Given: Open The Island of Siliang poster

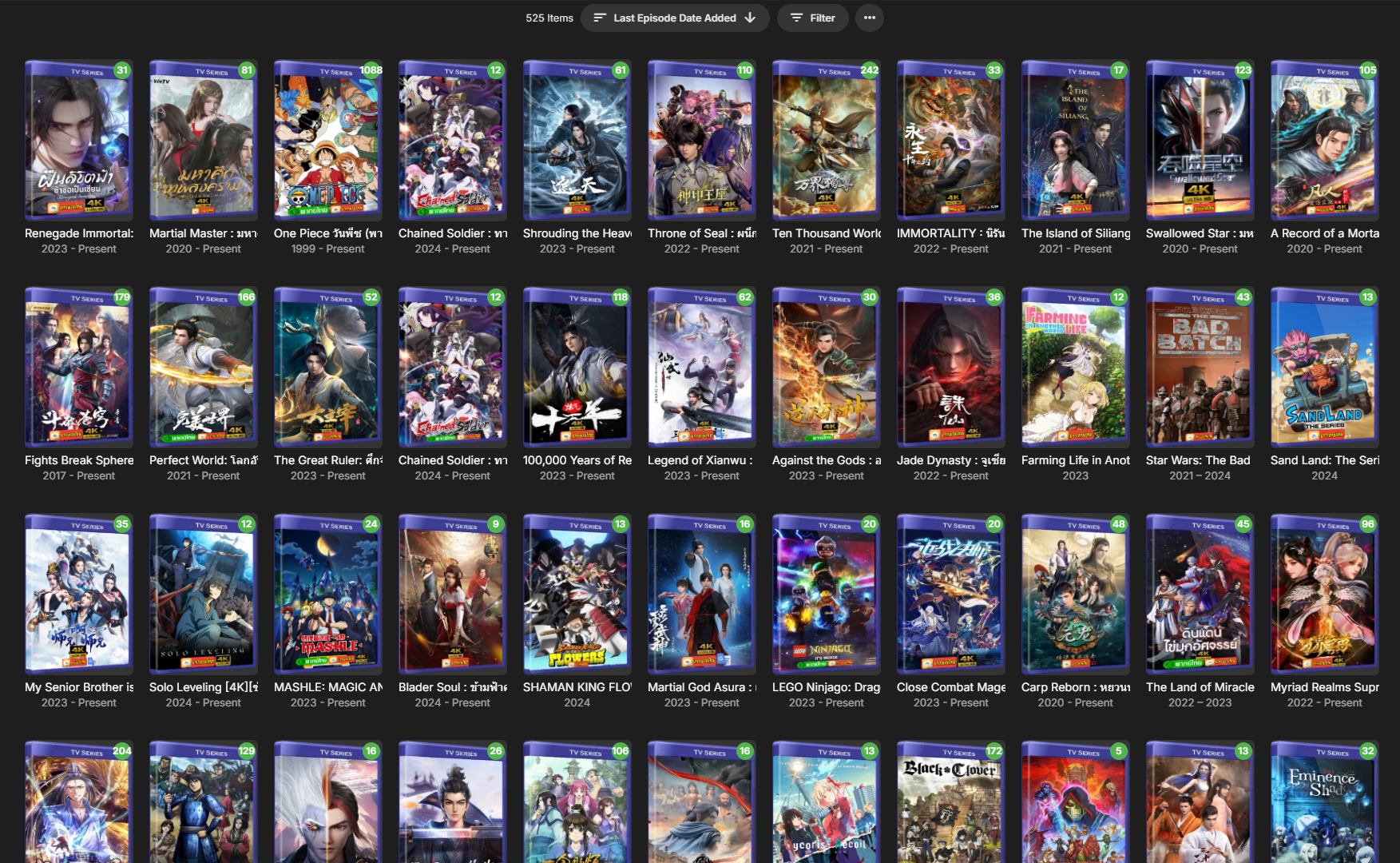Looking at the screenshot, I should pyautogui.click(x=1075, y=141).
